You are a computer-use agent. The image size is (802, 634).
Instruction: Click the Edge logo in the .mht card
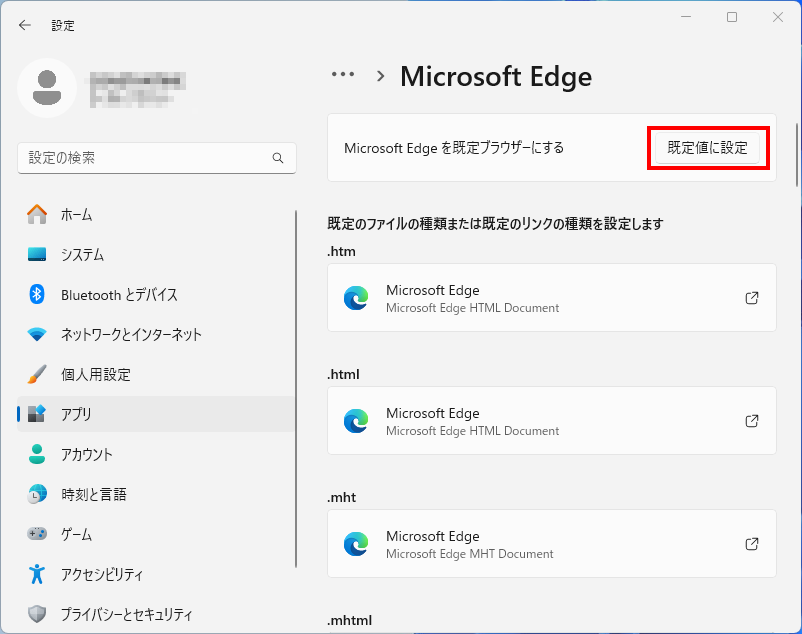pos(356,544)
